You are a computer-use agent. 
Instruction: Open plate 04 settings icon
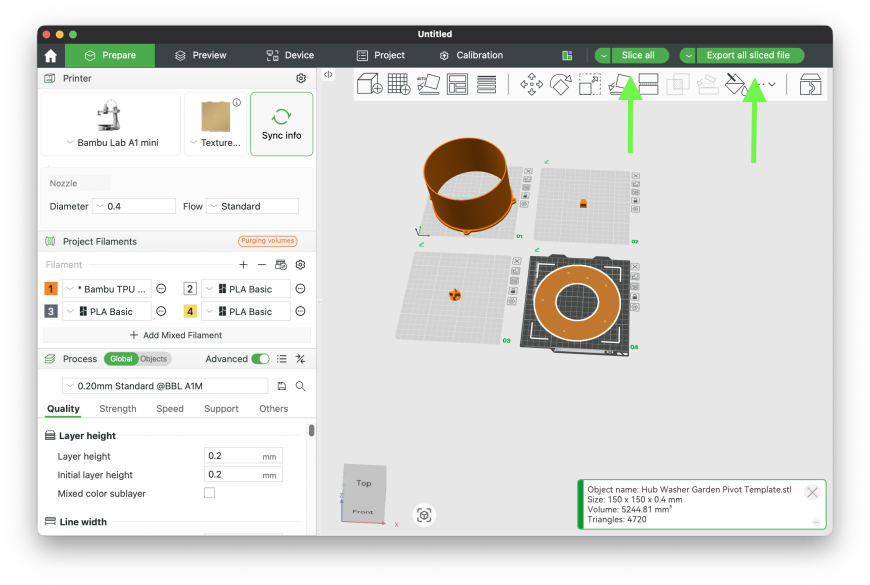coord(635,307)
